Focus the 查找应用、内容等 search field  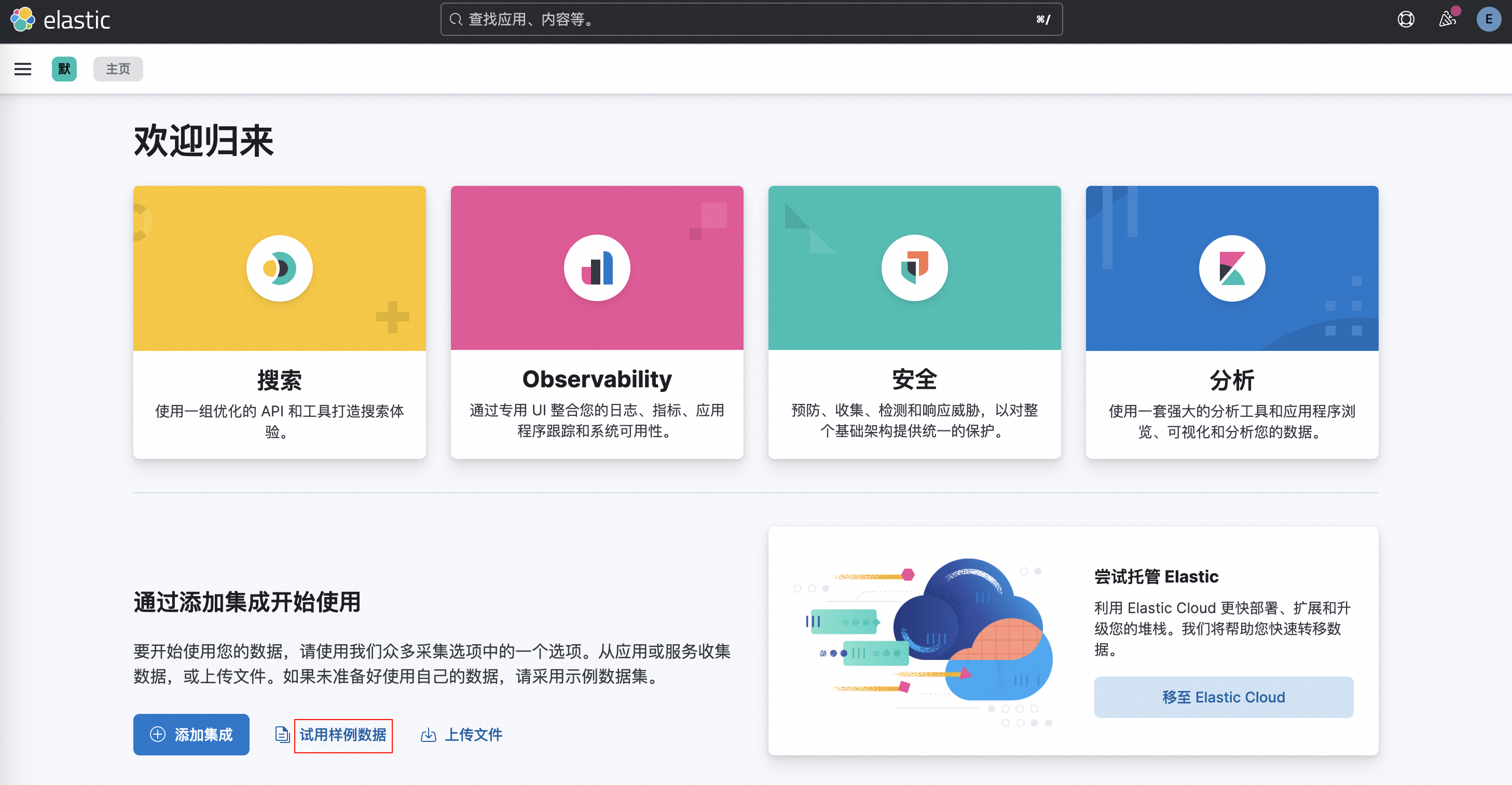(751, 20)
